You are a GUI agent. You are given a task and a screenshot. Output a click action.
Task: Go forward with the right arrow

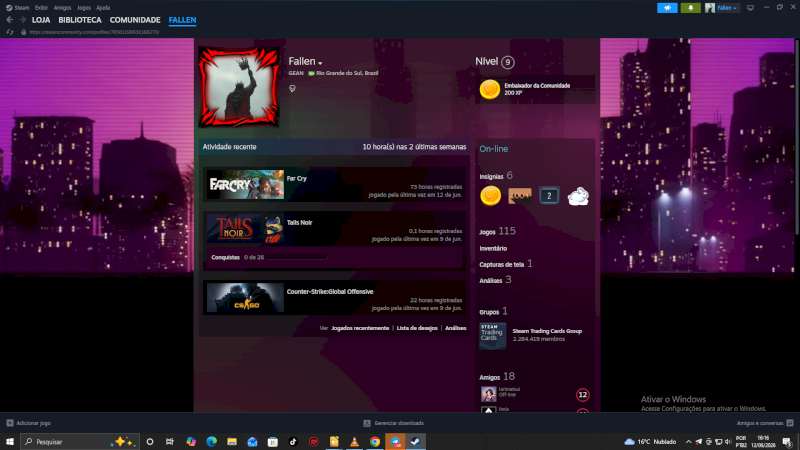[x=22, y=20]
